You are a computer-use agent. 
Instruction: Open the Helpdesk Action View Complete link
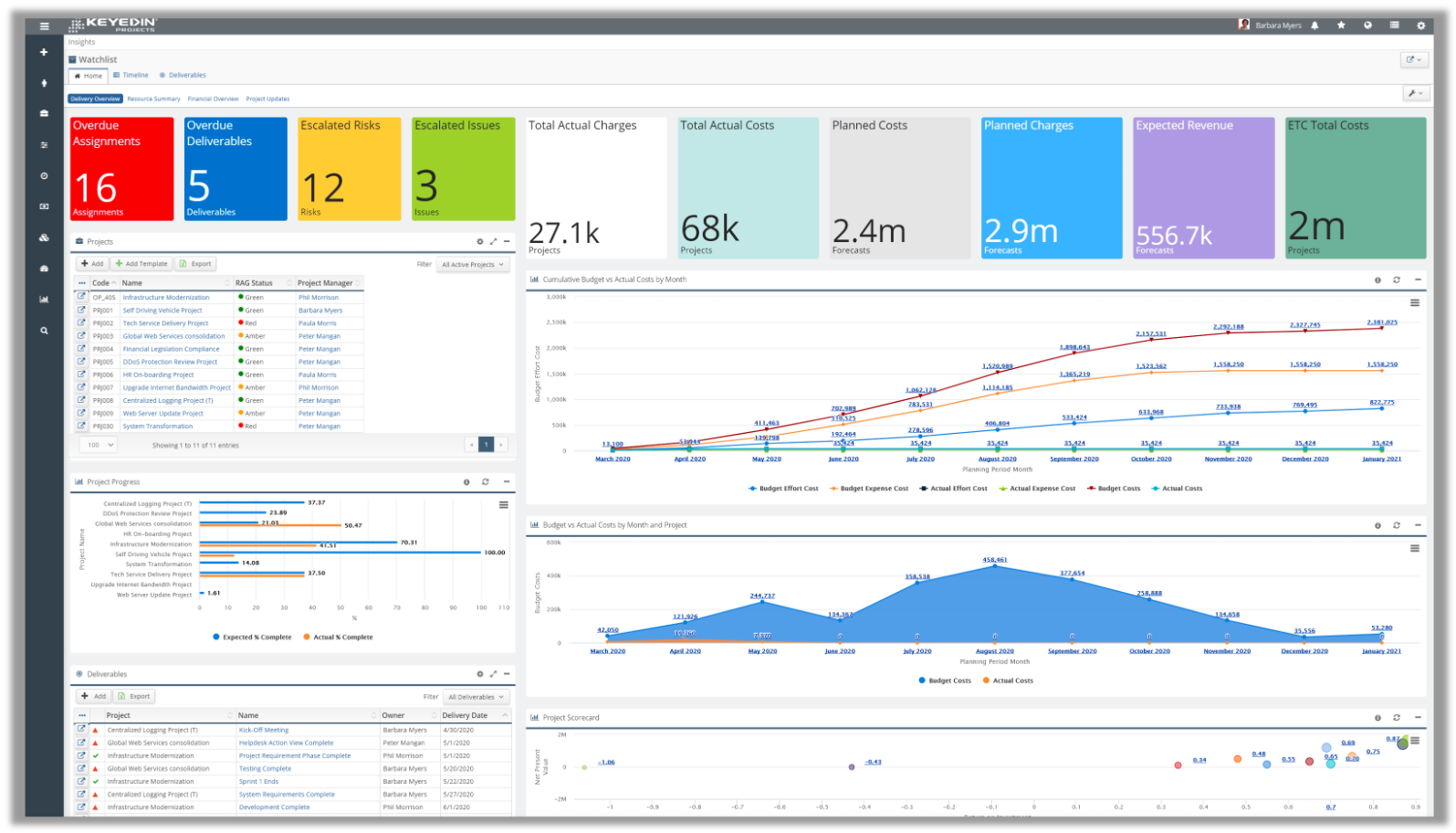(286, 743)
